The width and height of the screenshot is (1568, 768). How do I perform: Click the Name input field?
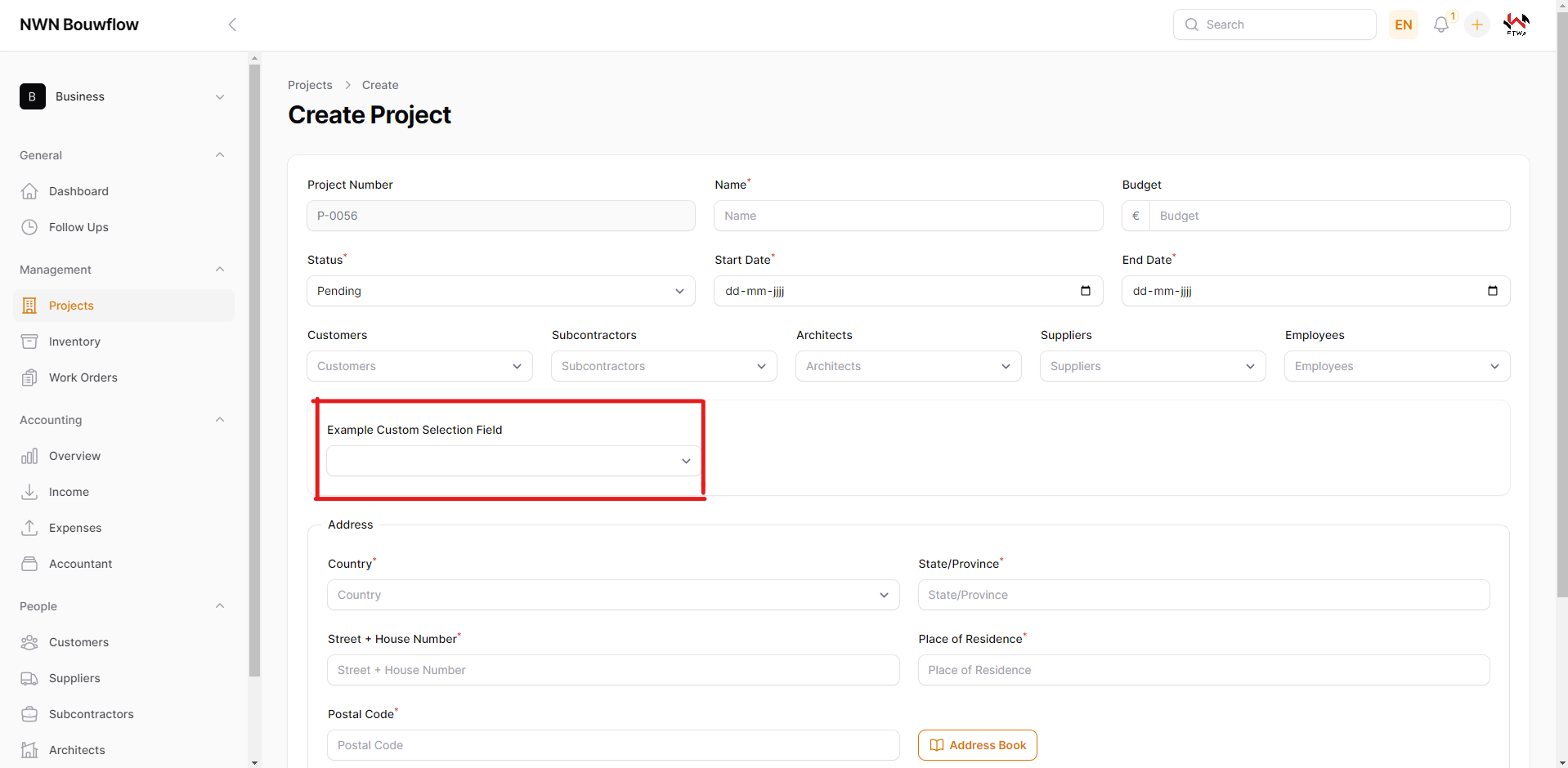click(x=907, y=216)
